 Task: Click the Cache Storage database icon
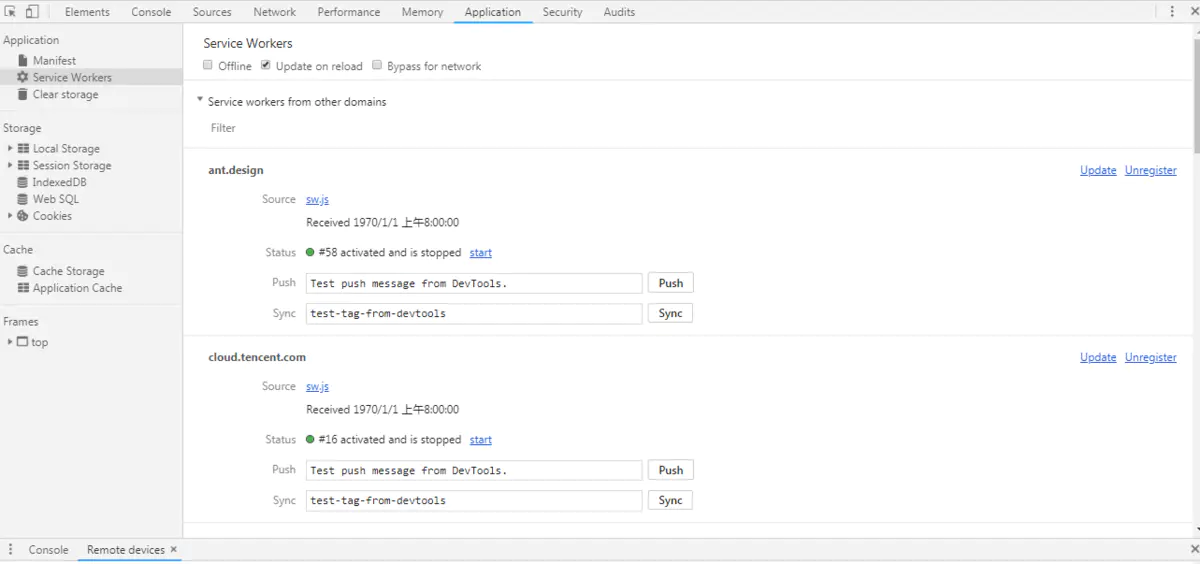pyautogui.click(x=23, y=271)
